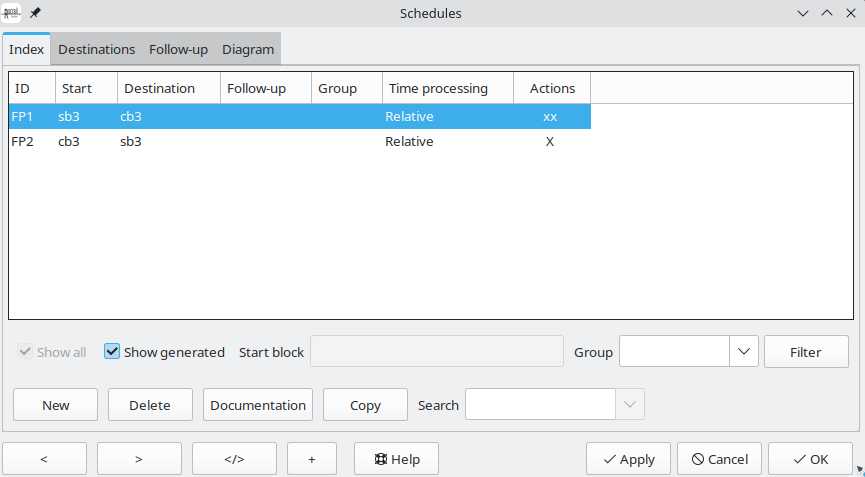The height and width of the screenshot is (477, 865).
Task: Open Help with the lifebuoy icon
Action: tap(395, 459)
